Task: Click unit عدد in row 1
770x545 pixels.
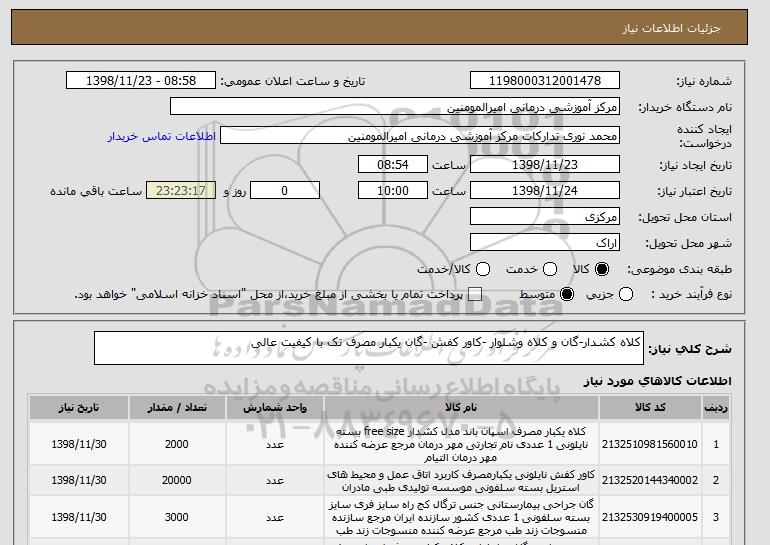Action: (x=275, y=444)
